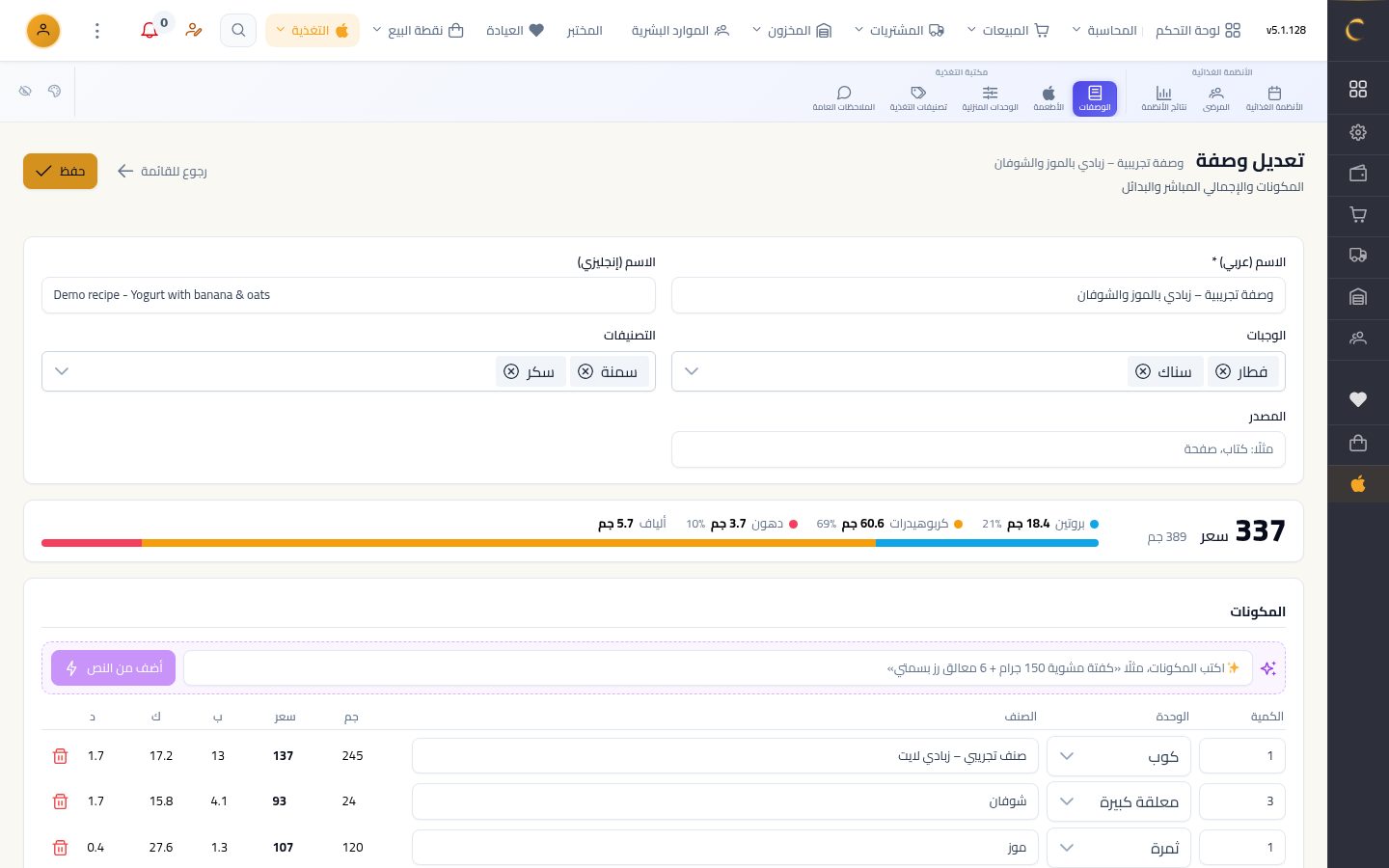Open the معلقة كبيرة unit dropdown
1389x868 pixels.
(1119, 801)
